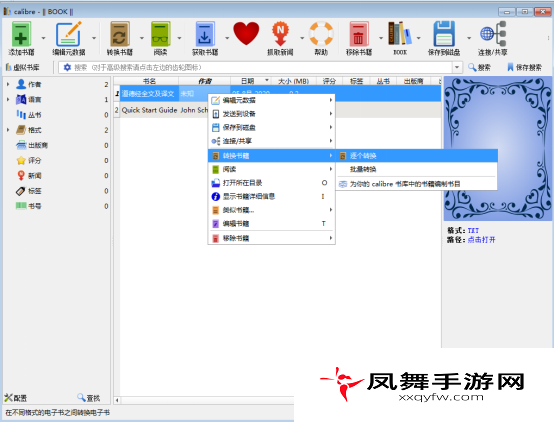The width and height of the screenshot is (554, 423).
Task: Expand the Authors (作者) tree node
Action: tap(8, 84)
